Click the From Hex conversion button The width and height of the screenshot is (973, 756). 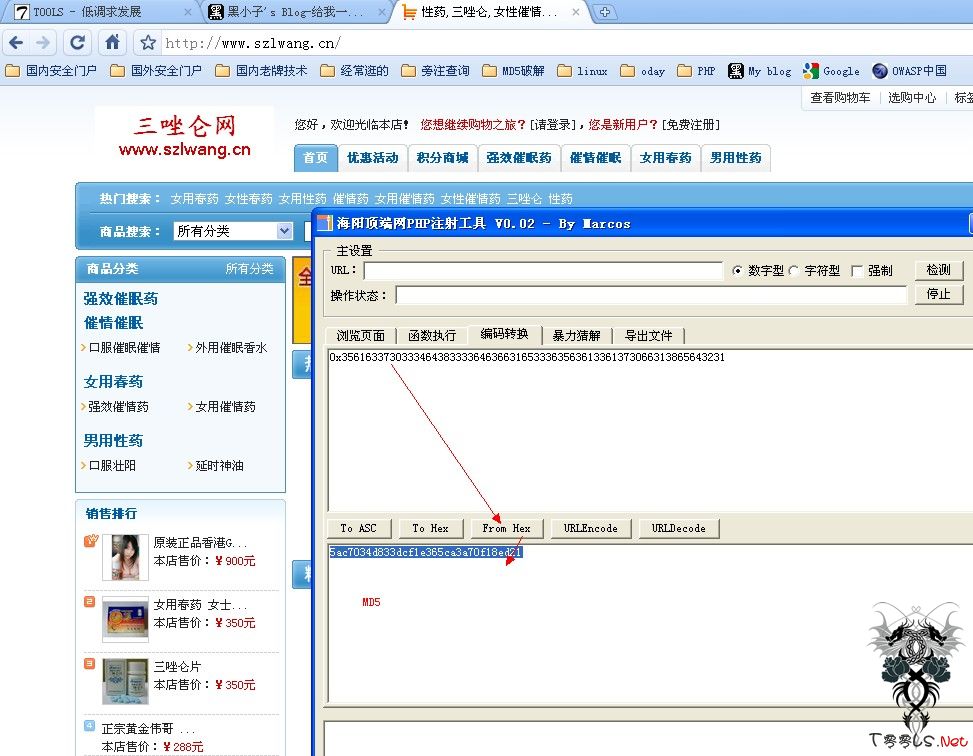click(x=506, y=528)
